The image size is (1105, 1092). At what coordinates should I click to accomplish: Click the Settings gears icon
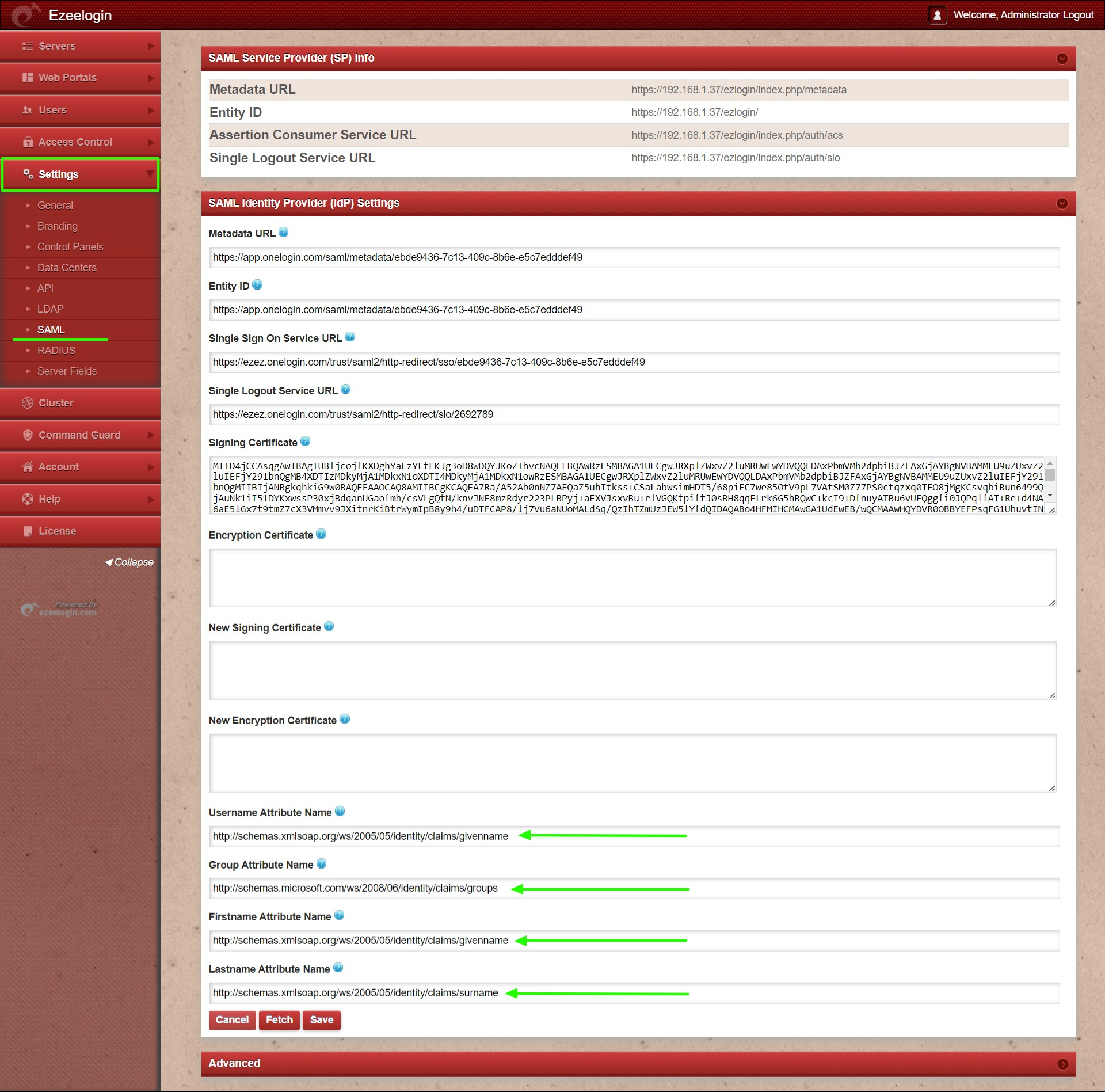coord(28,174)
